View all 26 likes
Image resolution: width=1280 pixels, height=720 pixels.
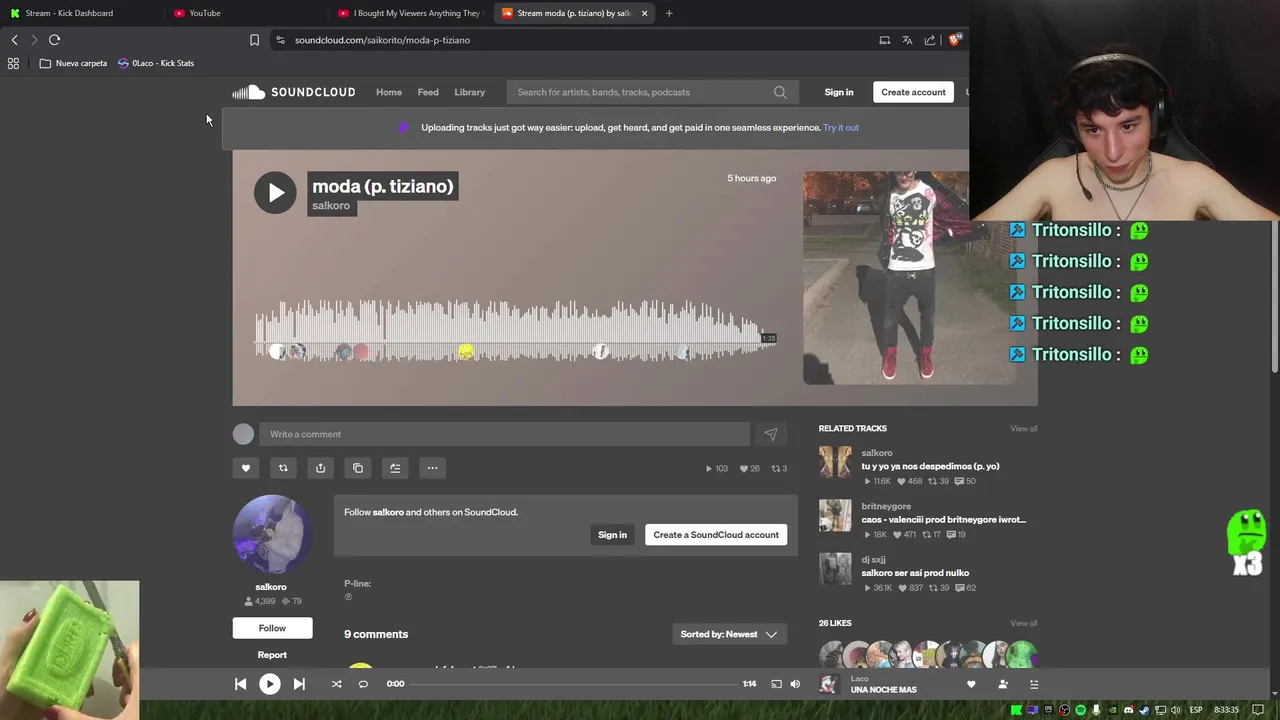pyautogui.click(x=1024, y=623)
